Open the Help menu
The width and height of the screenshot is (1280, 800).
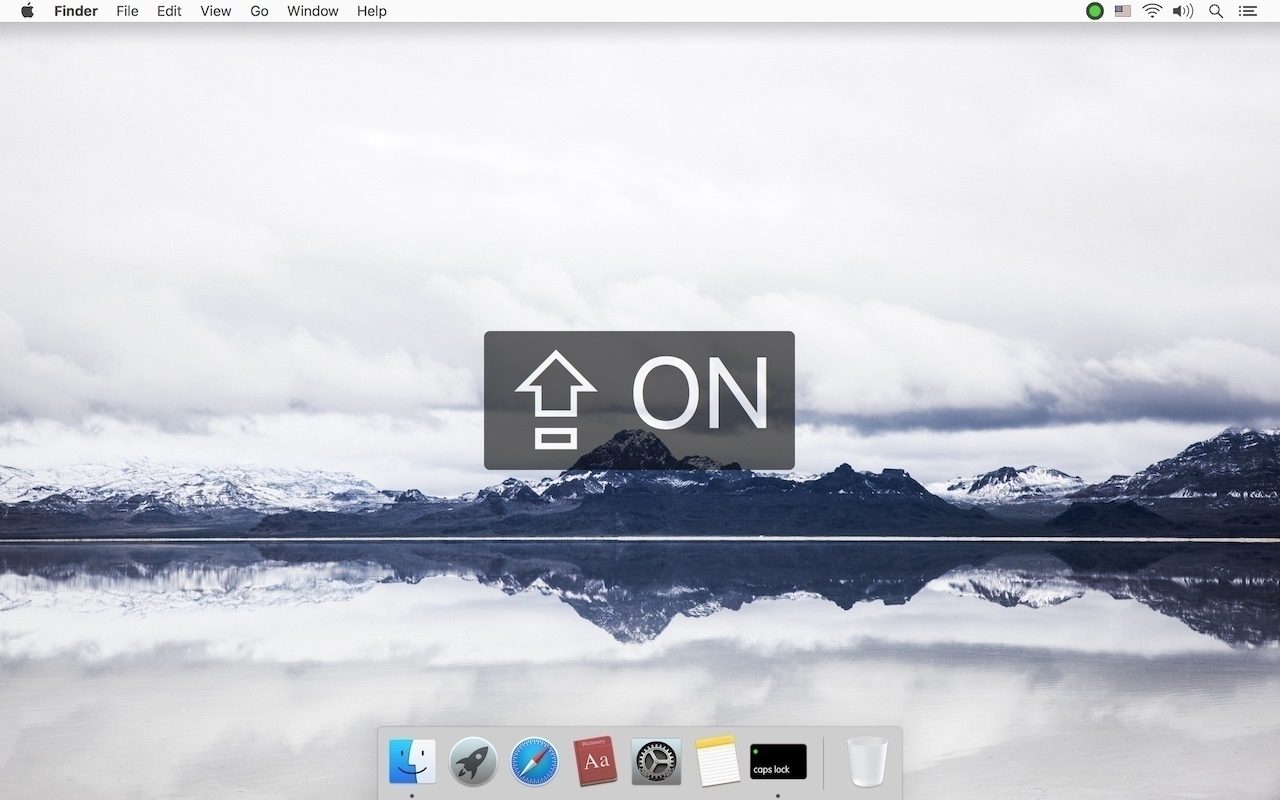pyautogui.click(x=372, y=11)
